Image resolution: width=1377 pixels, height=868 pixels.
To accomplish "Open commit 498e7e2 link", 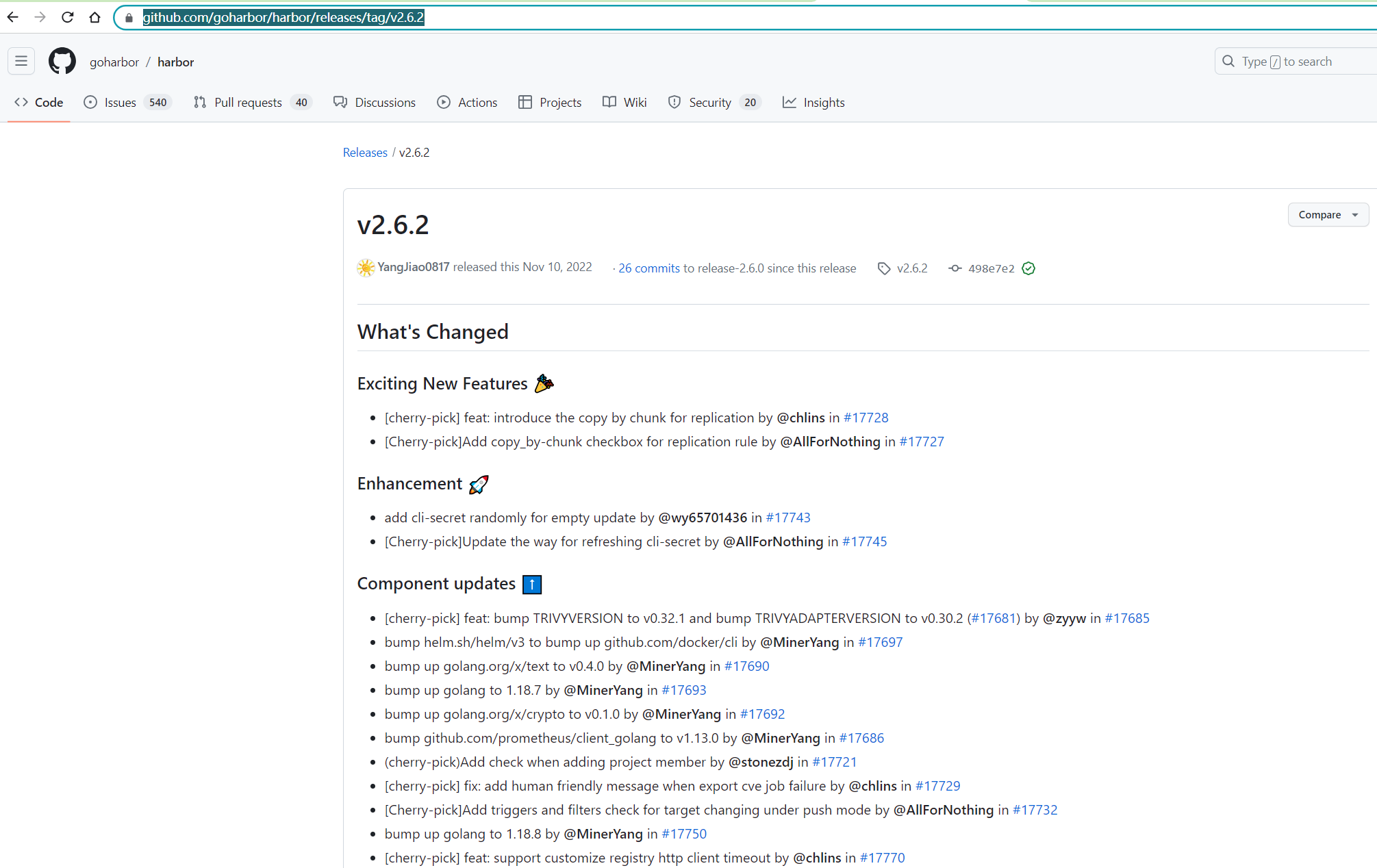I will pos(991,268).
